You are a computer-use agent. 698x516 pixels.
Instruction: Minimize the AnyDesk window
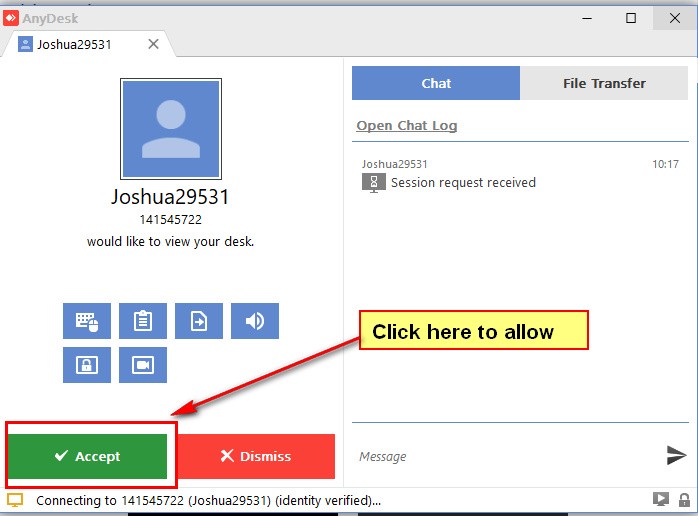coord(587,18)
